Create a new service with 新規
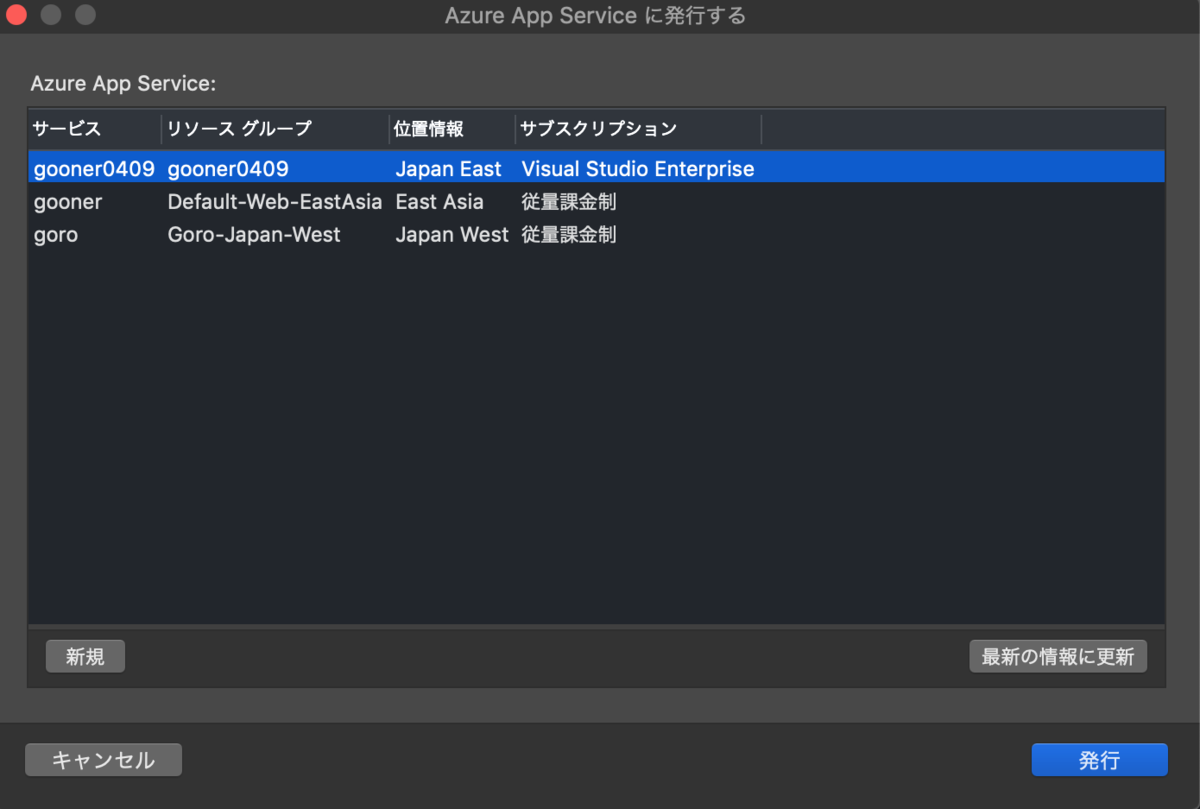The height and width of the screenshot is (809, 1200). [x=85, y=657]
